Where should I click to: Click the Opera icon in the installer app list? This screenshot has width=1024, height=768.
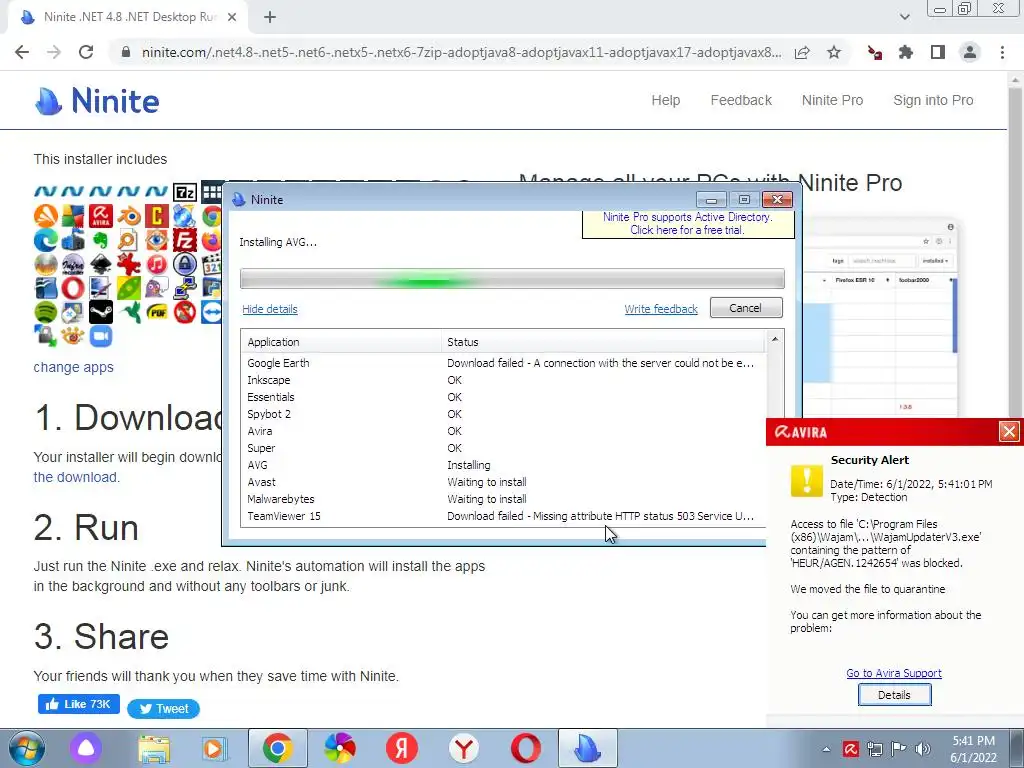(73, 288)
